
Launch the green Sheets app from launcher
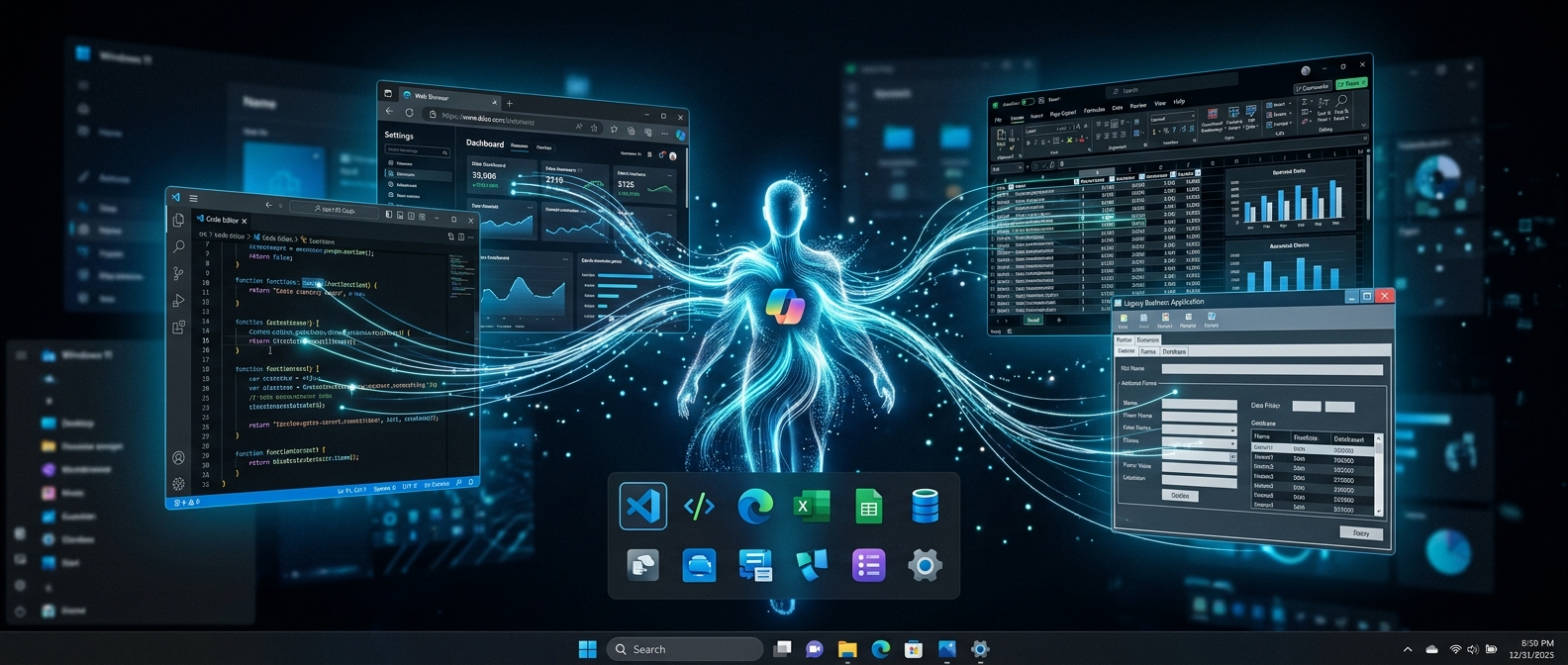click(x=868, y=507)
